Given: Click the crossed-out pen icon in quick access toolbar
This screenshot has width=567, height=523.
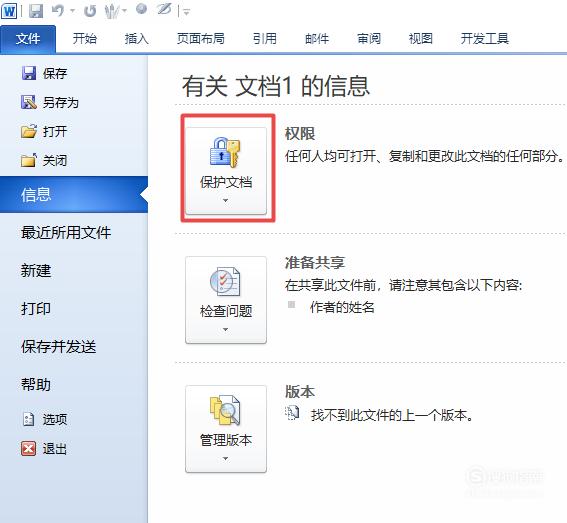Looking at the screenshot, I should 164,9.
